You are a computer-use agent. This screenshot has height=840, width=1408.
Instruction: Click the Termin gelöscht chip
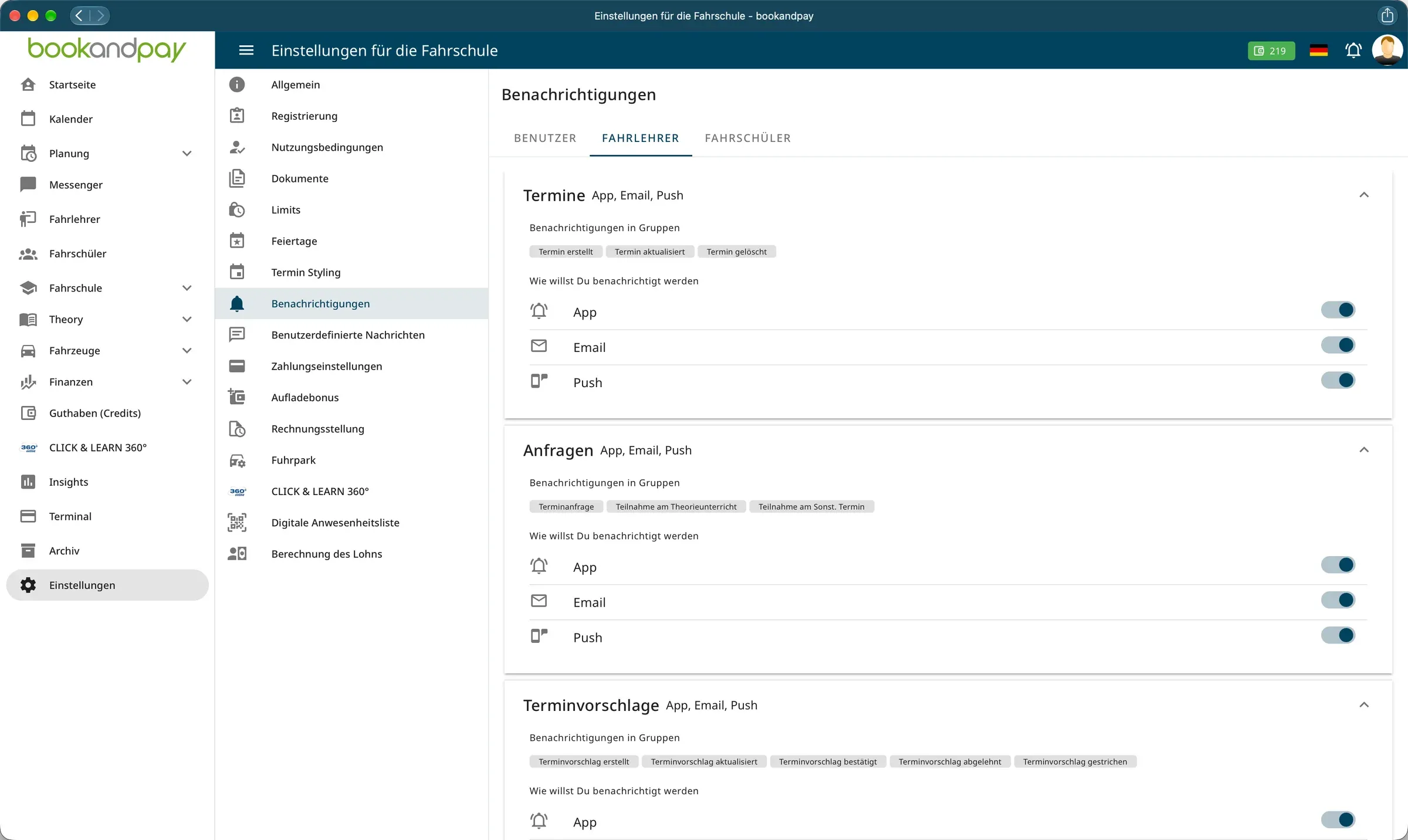(736, 252)
